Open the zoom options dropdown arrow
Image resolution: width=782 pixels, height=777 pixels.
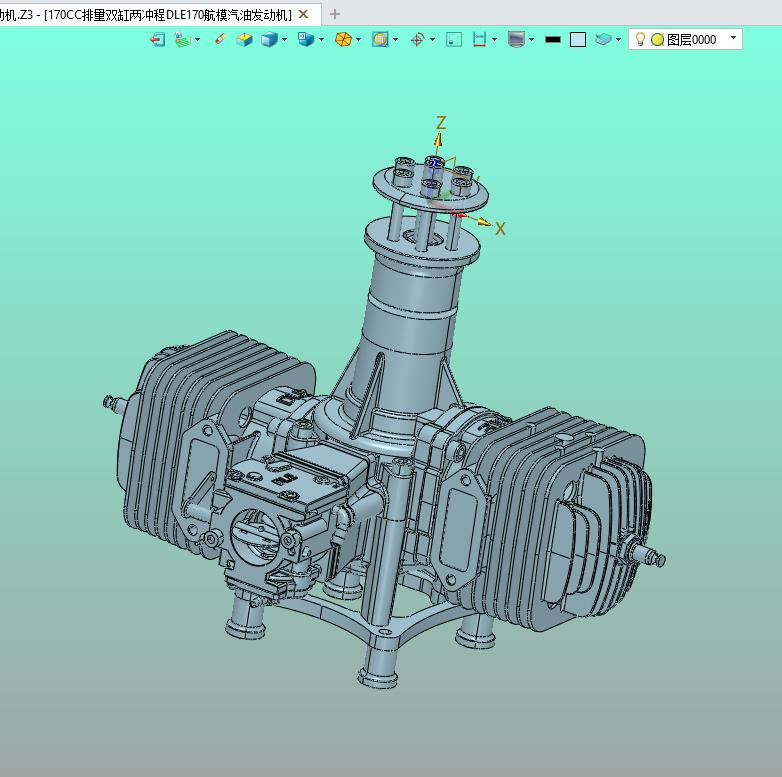pos(395,39)
